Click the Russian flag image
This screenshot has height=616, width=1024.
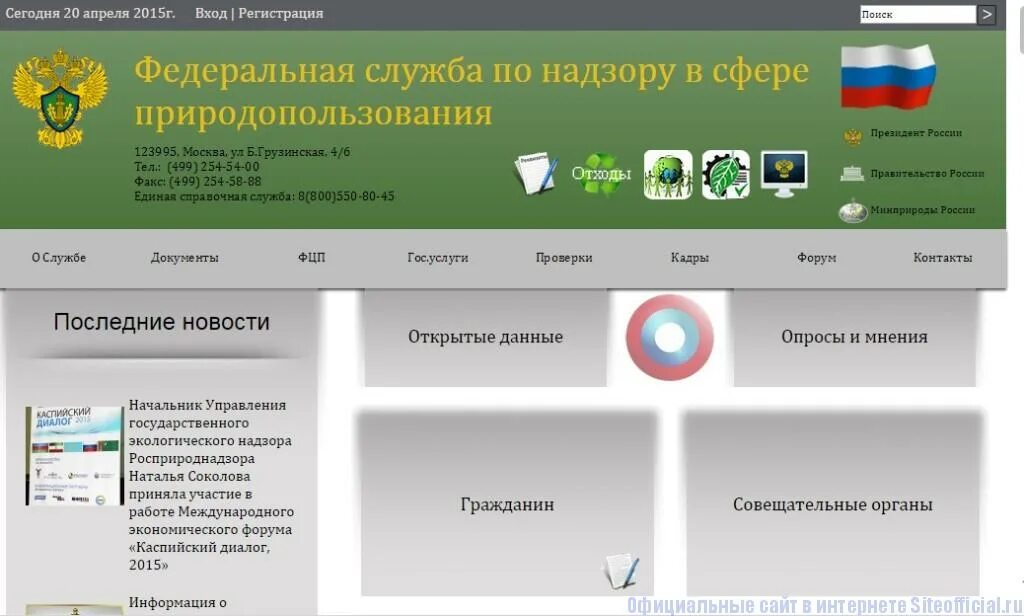coord(888,76)
